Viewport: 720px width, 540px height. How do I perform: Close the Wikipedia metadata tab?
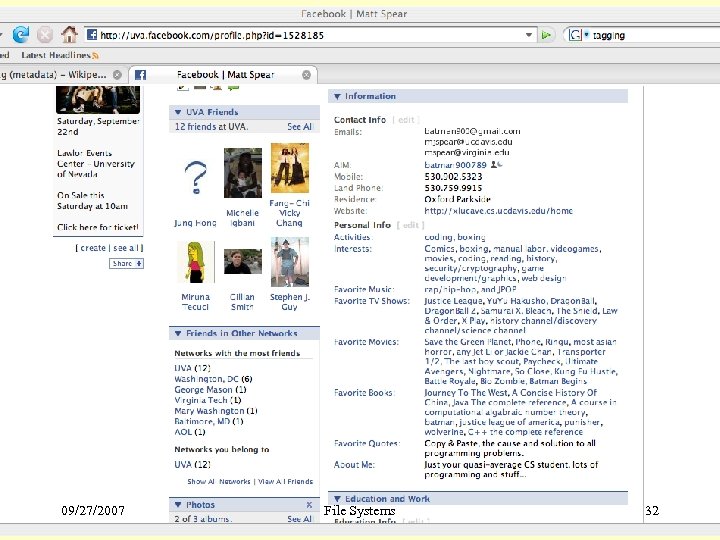pos(118,75)
